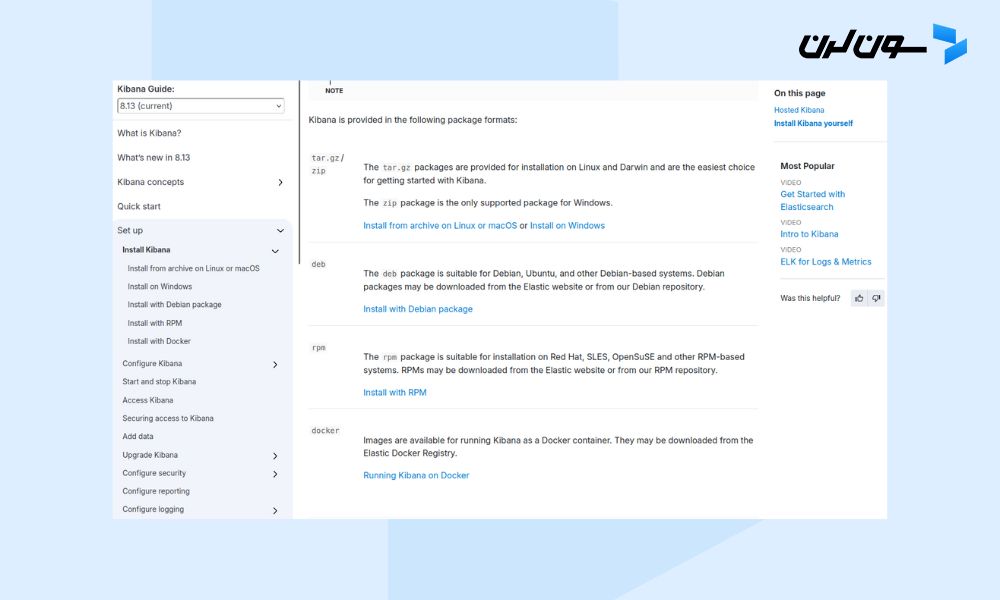Viewport: 1000px width, 600px height.
Task: Open the Kibana Guide version dropdown
Action: pos(201,106)
